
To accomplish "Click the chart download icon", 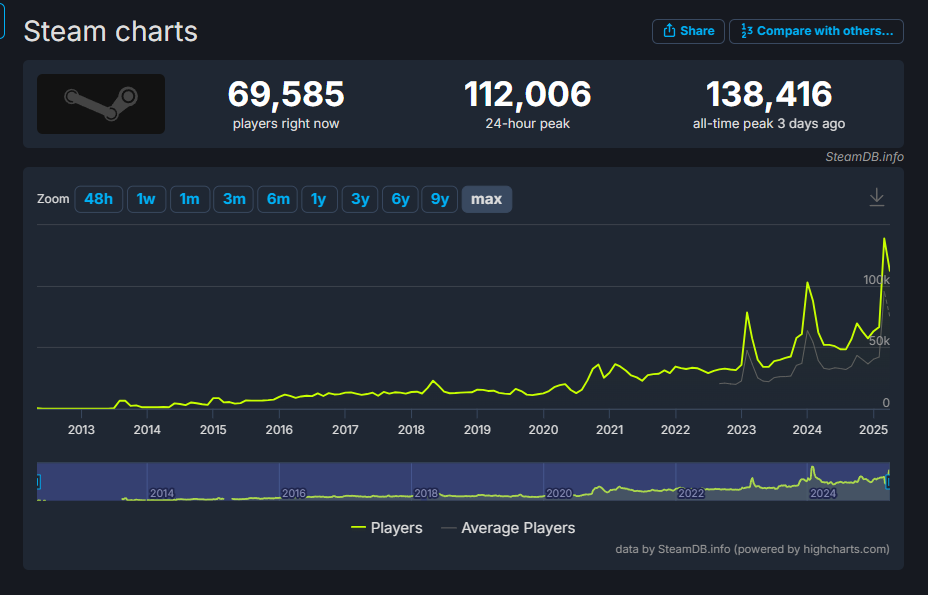I will point(877,197).
